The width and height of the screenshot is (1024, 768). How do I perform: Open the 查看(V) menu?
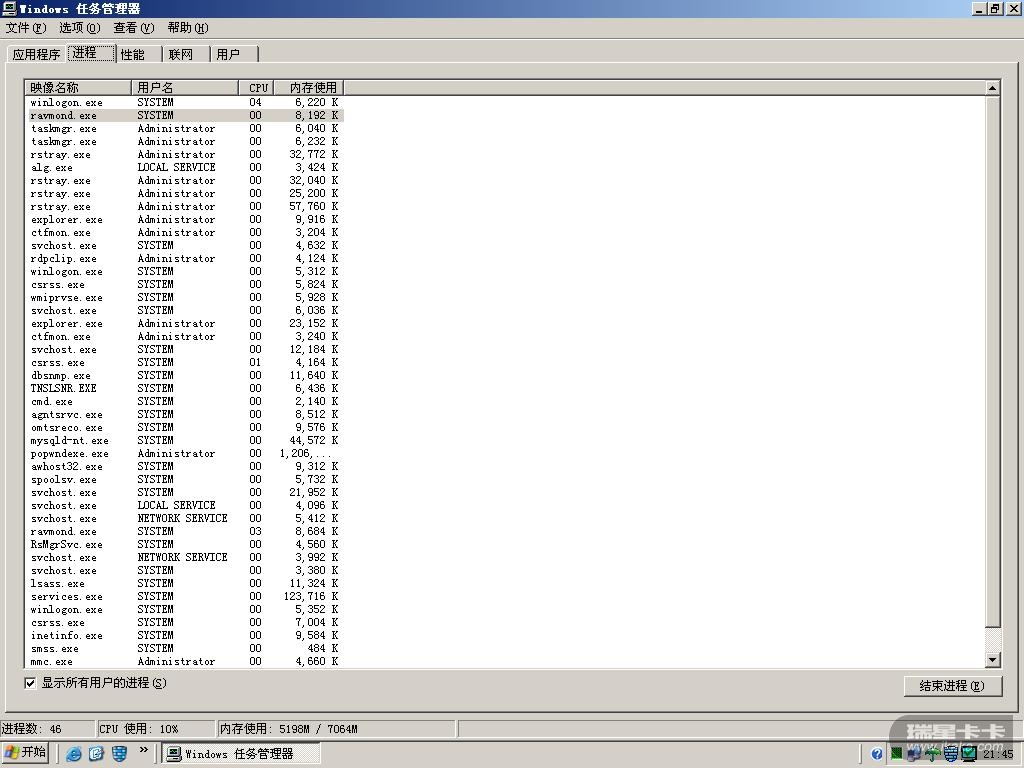click(x=134, y=27)
